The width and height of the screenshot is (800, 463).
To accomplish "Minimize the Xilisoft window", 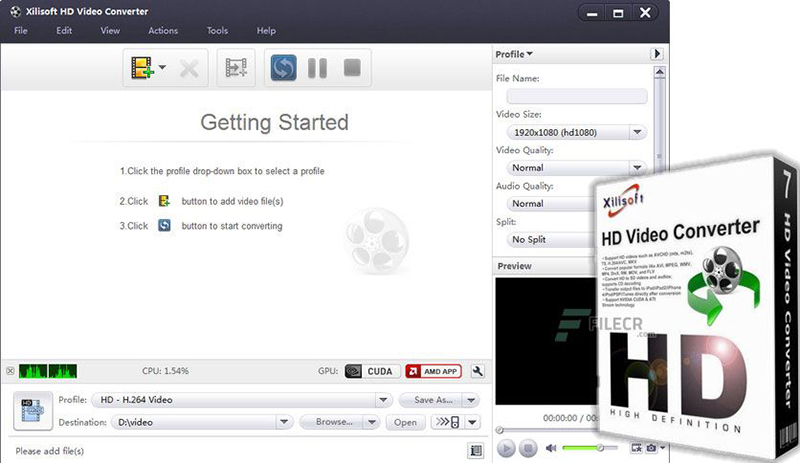I will coord(592,13).
